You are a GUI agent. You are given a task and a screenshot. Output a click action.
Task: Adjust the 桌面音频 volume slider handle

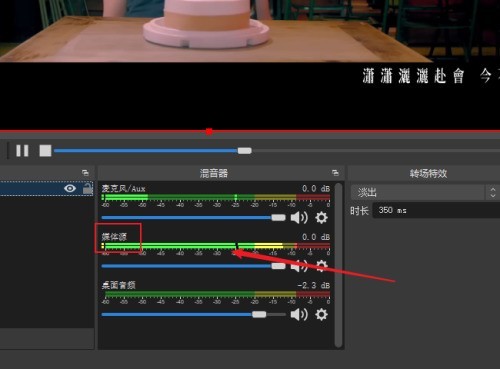point(259,314)
